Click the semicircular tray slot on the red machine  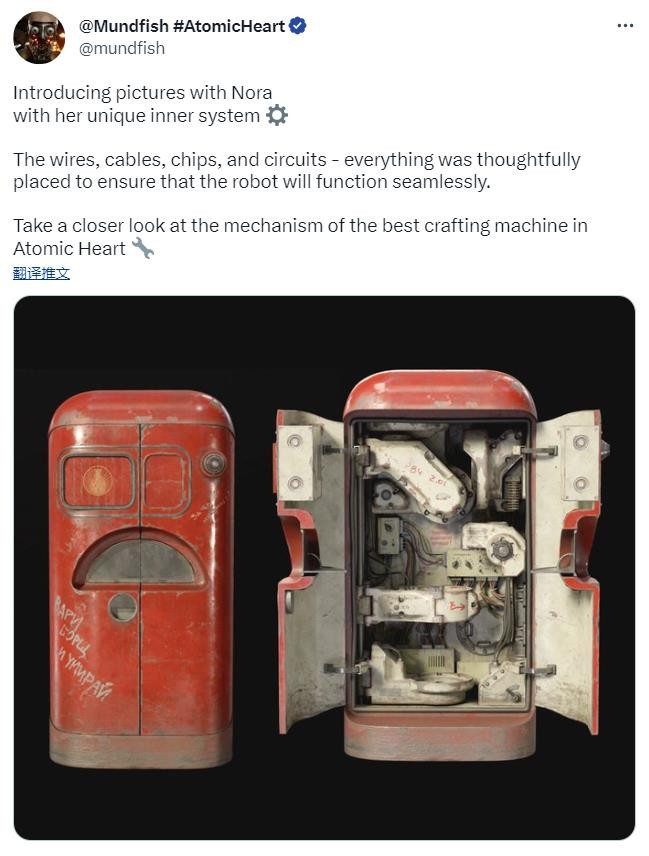(x=140, y=559)
